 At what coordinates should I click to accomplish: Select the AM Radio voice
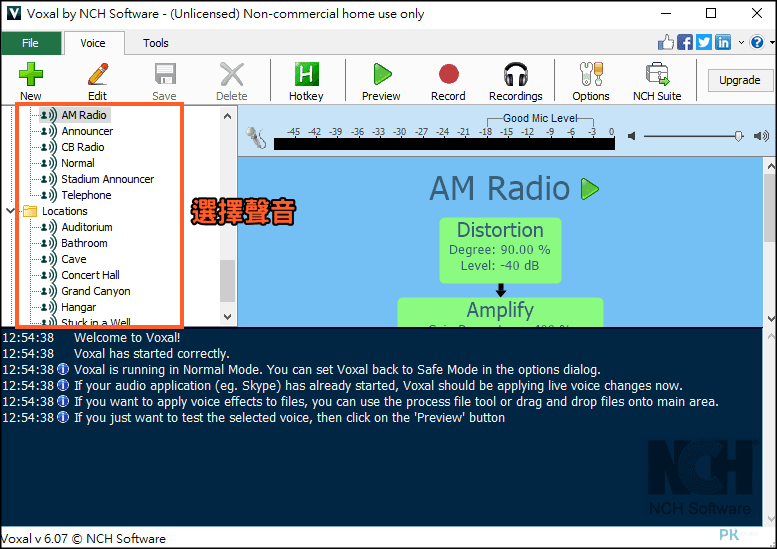[x=83, y=115]
